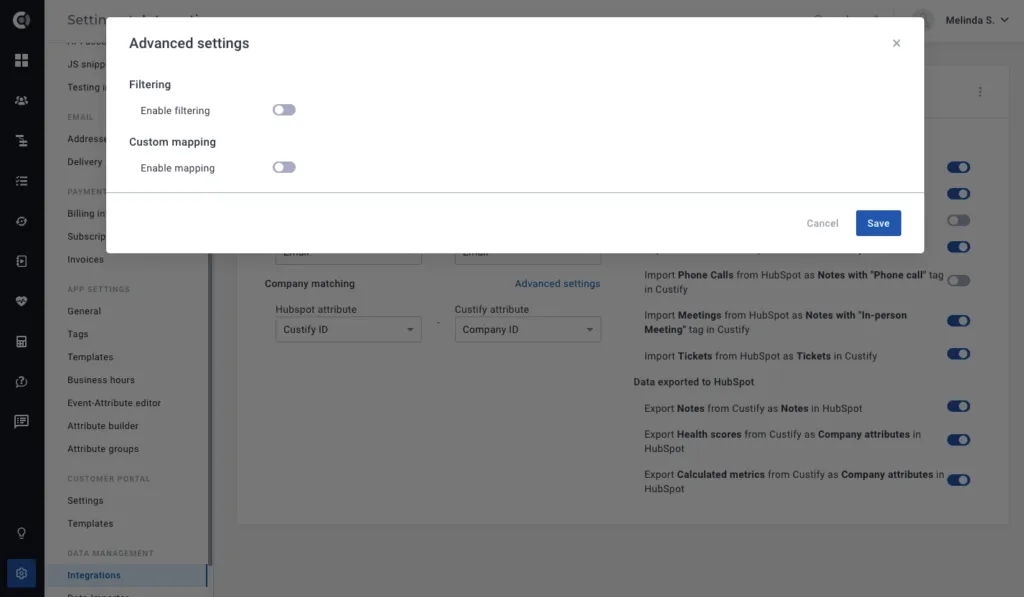Toggle the Enable filtering switch
Viewport: 1024px width, 597px height.
click(x=284, y=110)
